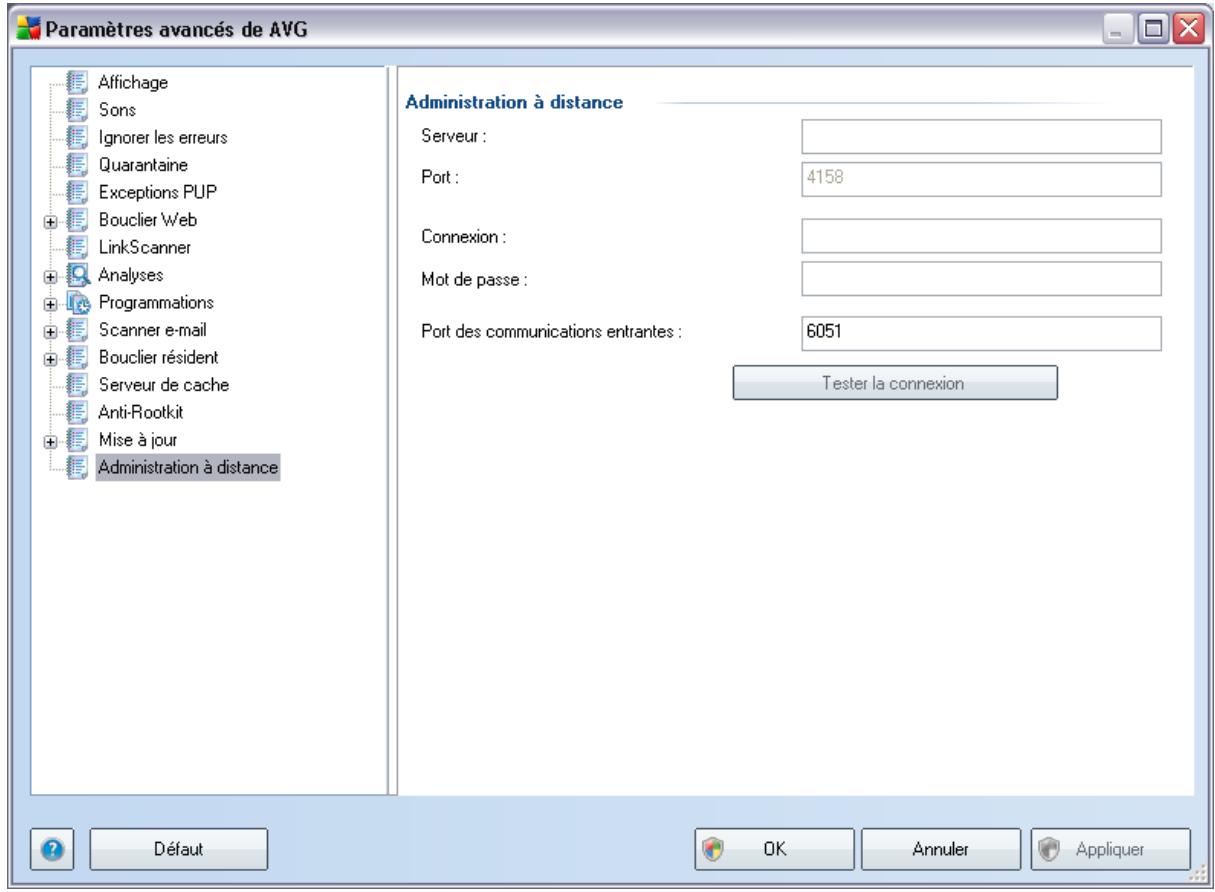Go to Quarantaine settings
The image size is (1215, 892).
143,164
